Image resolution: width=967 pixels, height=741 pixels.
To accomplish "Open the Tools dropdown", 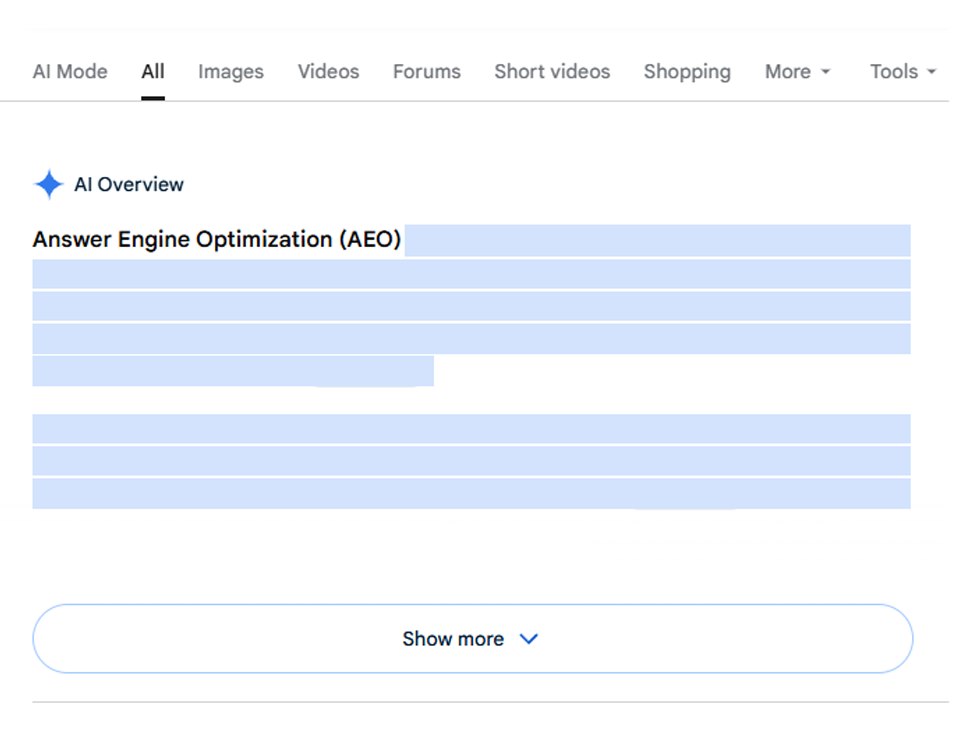I will (903, 72).
